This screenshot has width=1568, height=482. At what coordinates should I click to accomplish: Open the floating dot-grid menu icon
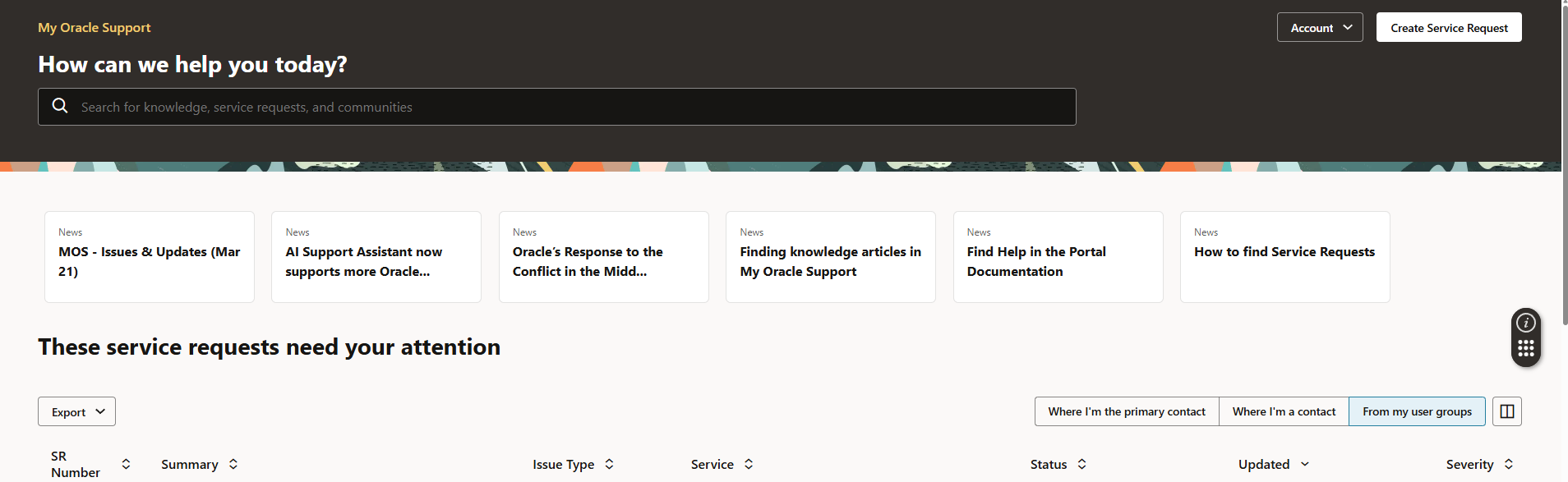coord(1526,348)
